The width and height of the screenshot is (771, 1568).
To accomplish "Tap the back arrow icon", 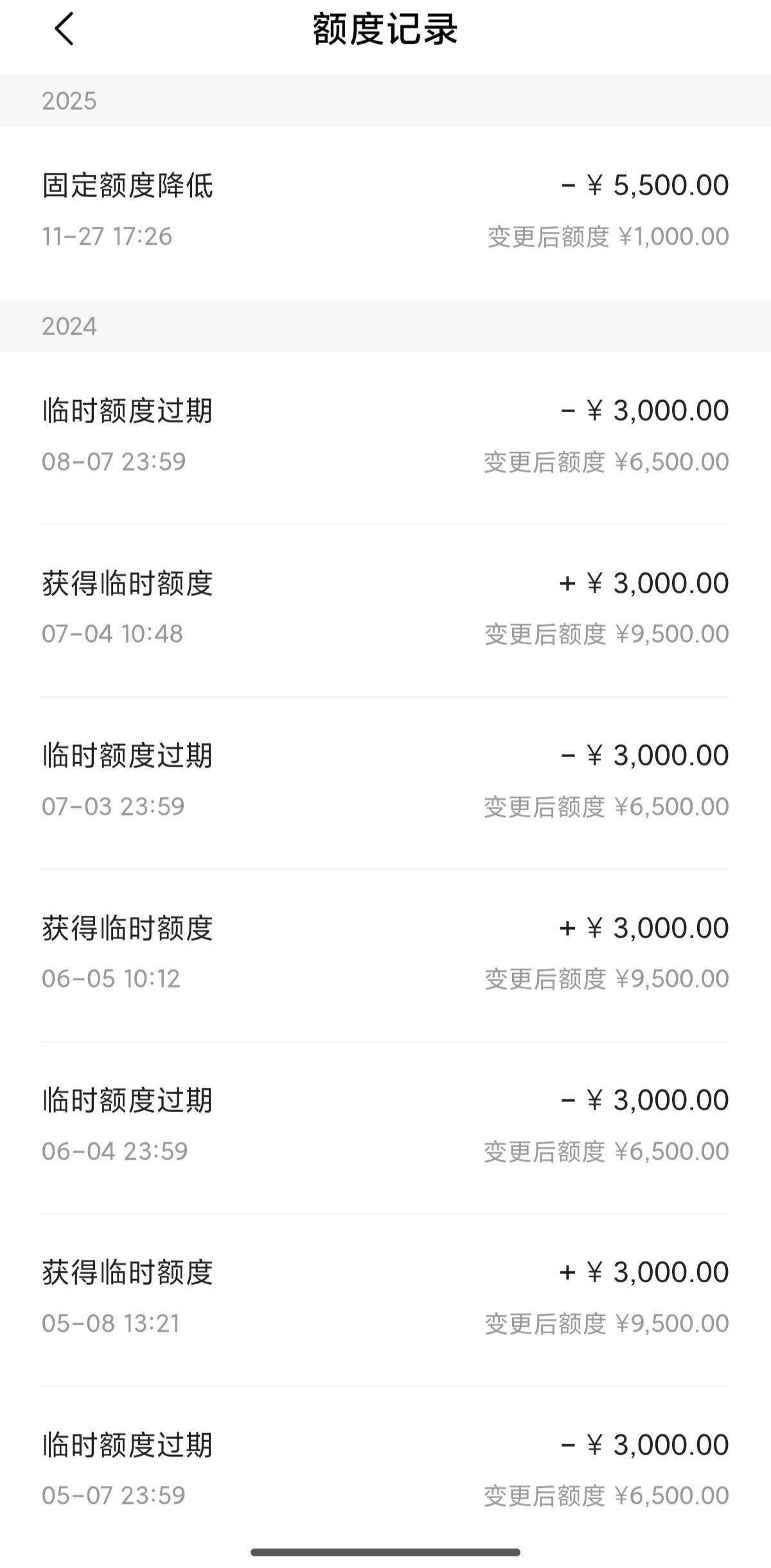I will [x=64, y=30].
